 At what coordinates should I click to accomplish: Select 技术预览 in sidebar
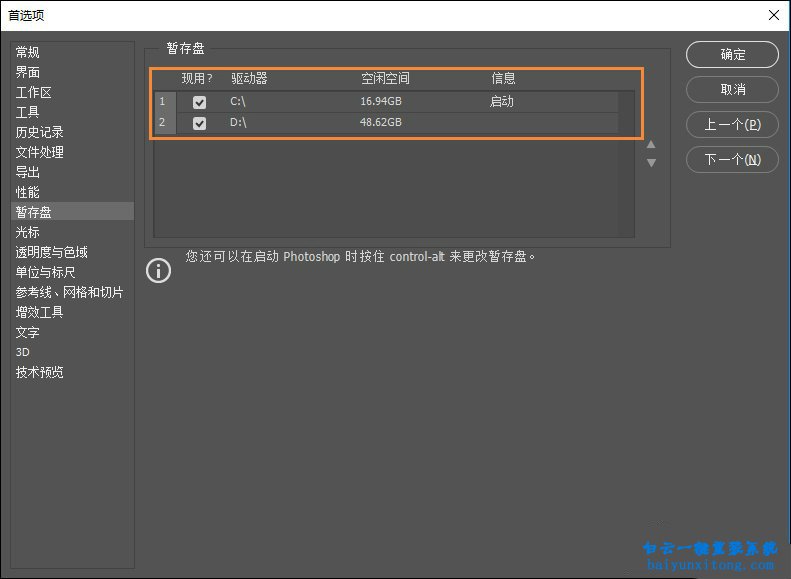pos(39,372)
